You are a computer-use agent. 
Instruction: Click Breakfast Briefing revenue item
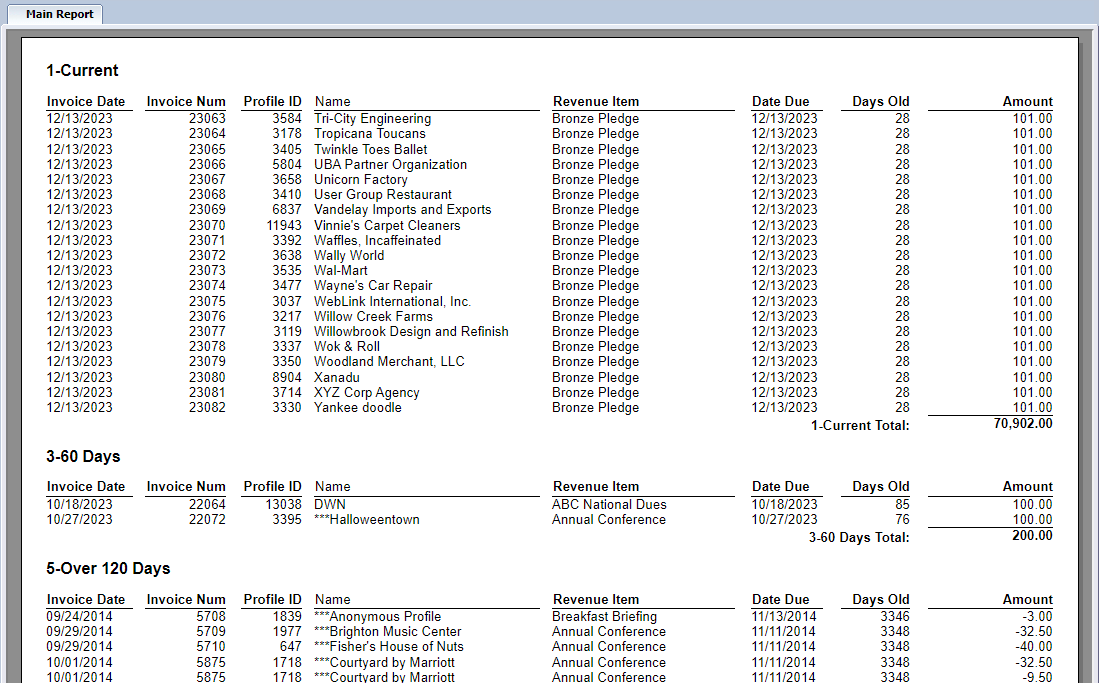click(605, 617)
